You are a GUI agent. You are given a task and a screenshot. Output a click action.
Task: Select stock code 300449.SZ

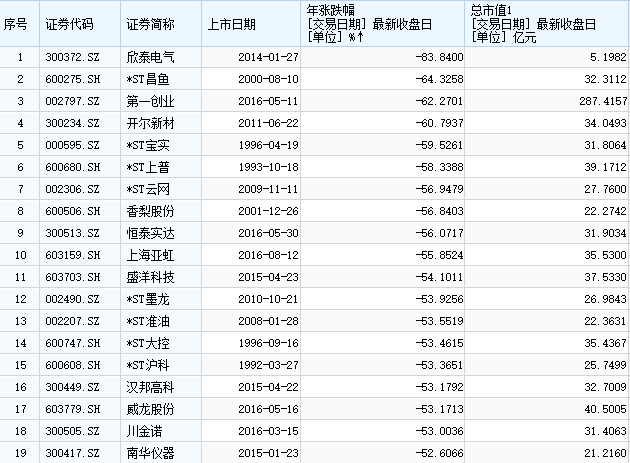coord(72,387)
